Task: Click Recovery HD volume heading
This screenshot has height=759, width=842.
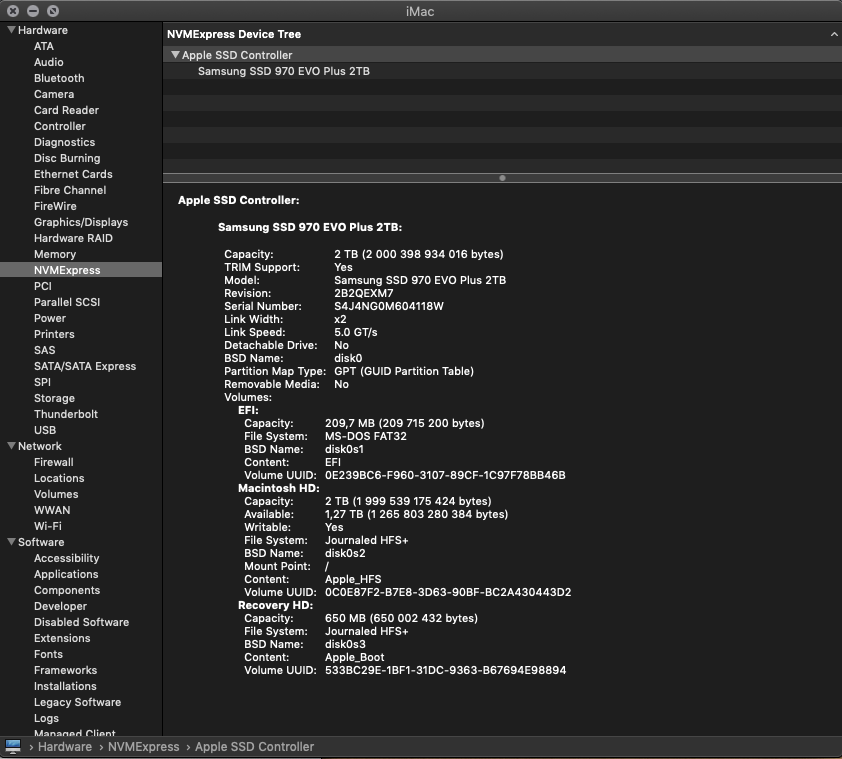Action: 275,605
